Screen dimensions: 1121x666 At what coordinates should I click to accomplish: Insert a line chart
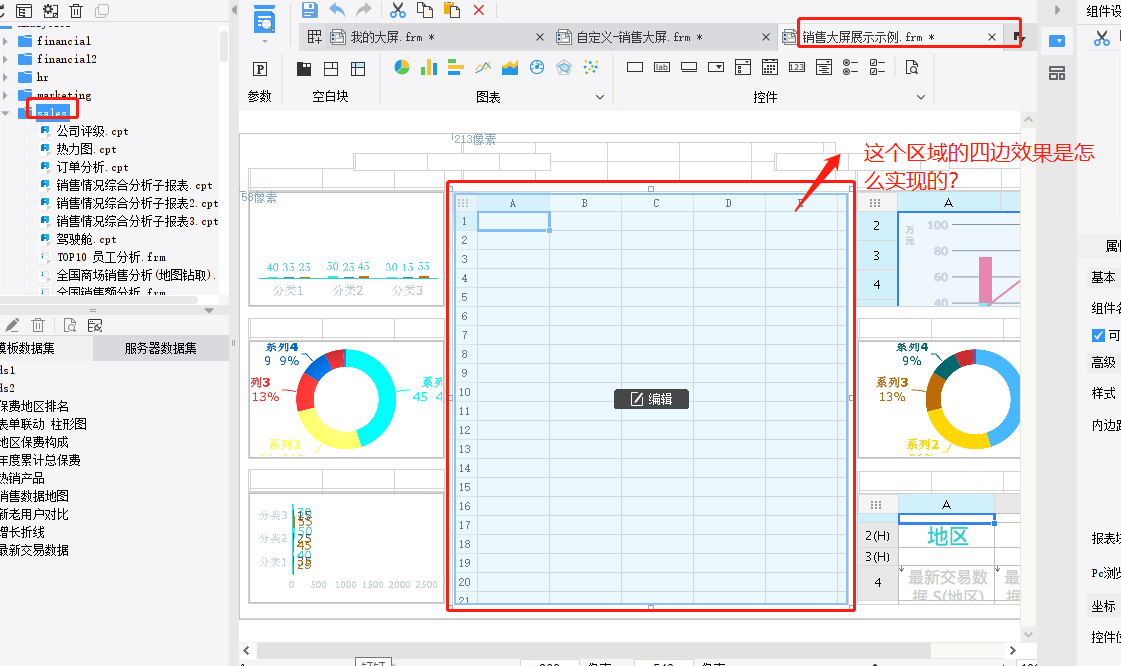(x=483, y=67)
